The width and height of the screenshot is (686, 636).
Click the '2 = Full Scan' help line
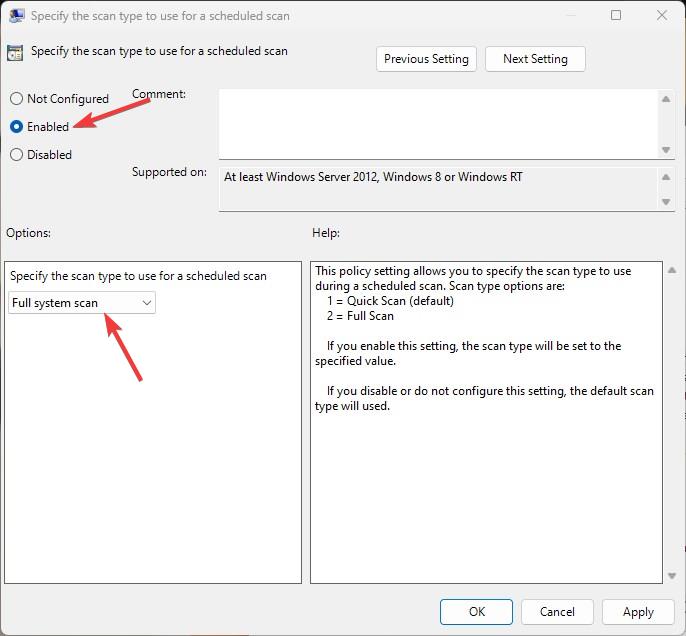360,316
